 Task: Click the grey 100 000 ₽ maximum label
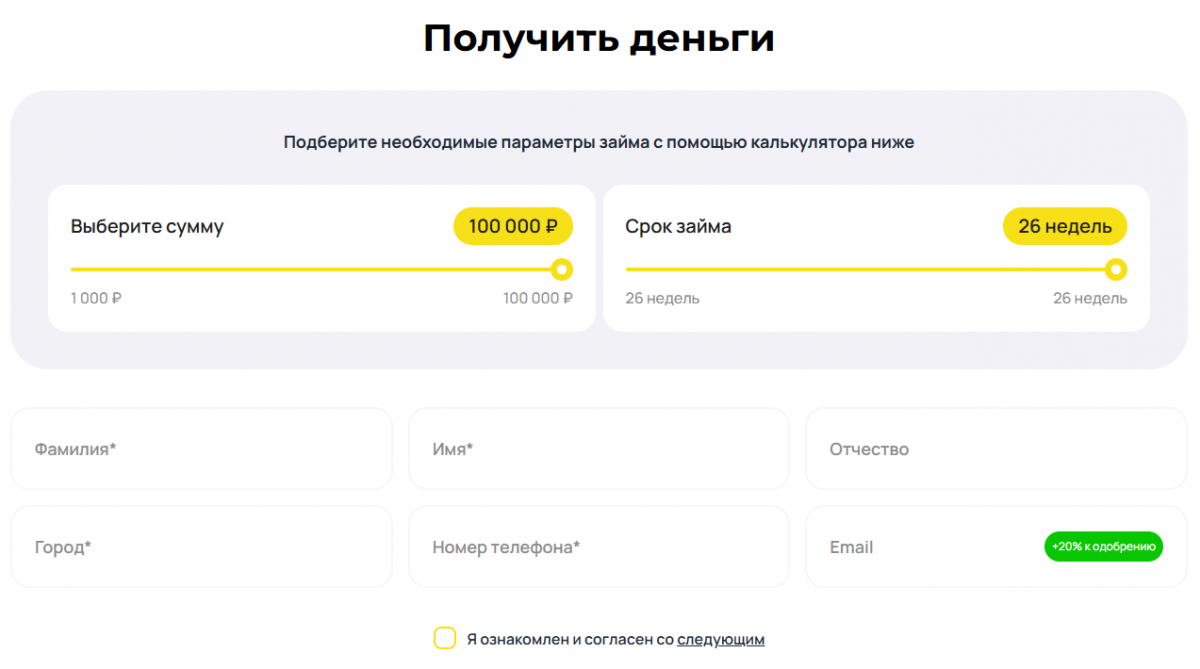point(537,298)
